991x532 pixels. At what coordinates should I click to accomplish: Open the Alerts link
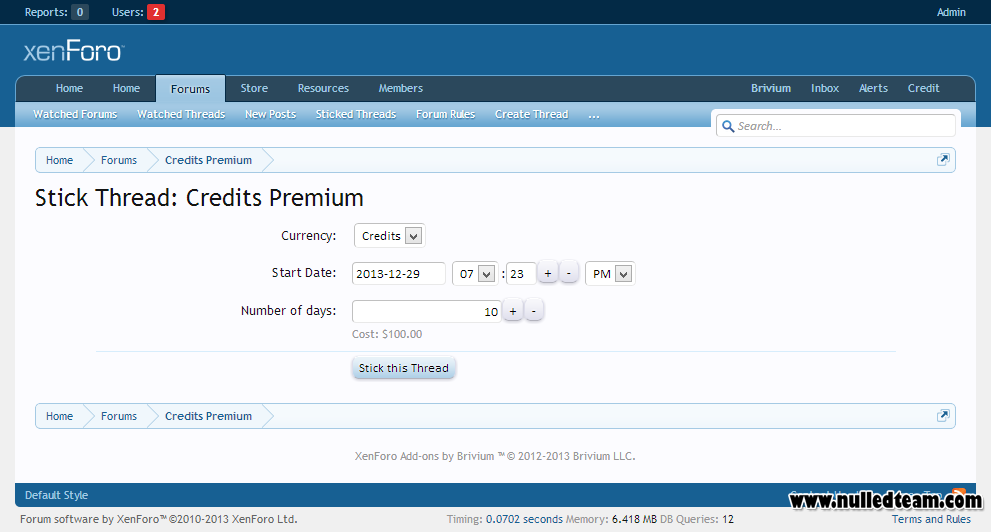[x=873, y=88]
